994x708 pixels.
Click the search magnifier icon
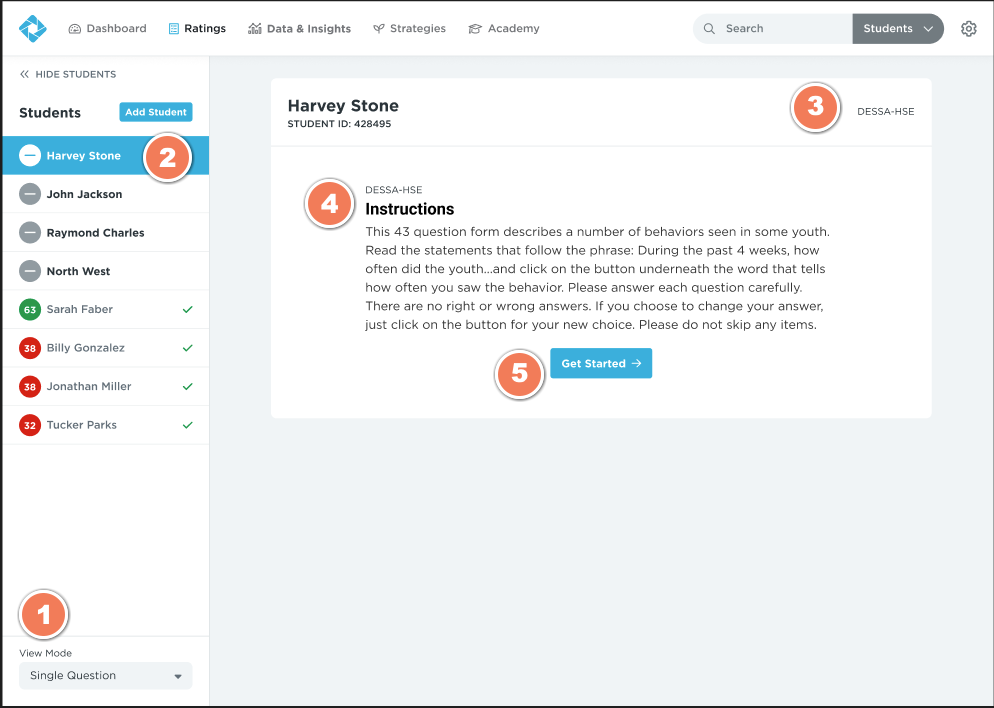click(x=709, y=29)
